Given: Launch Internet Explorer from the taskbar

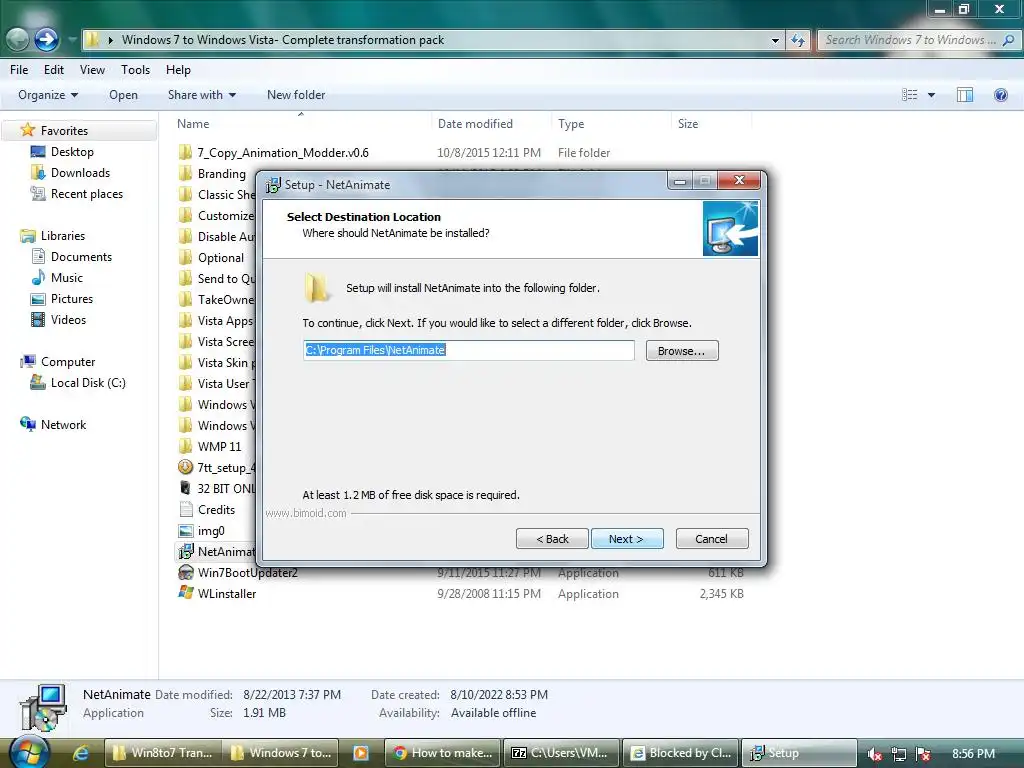Looking at the screenshot, I should tap(80, 753).
